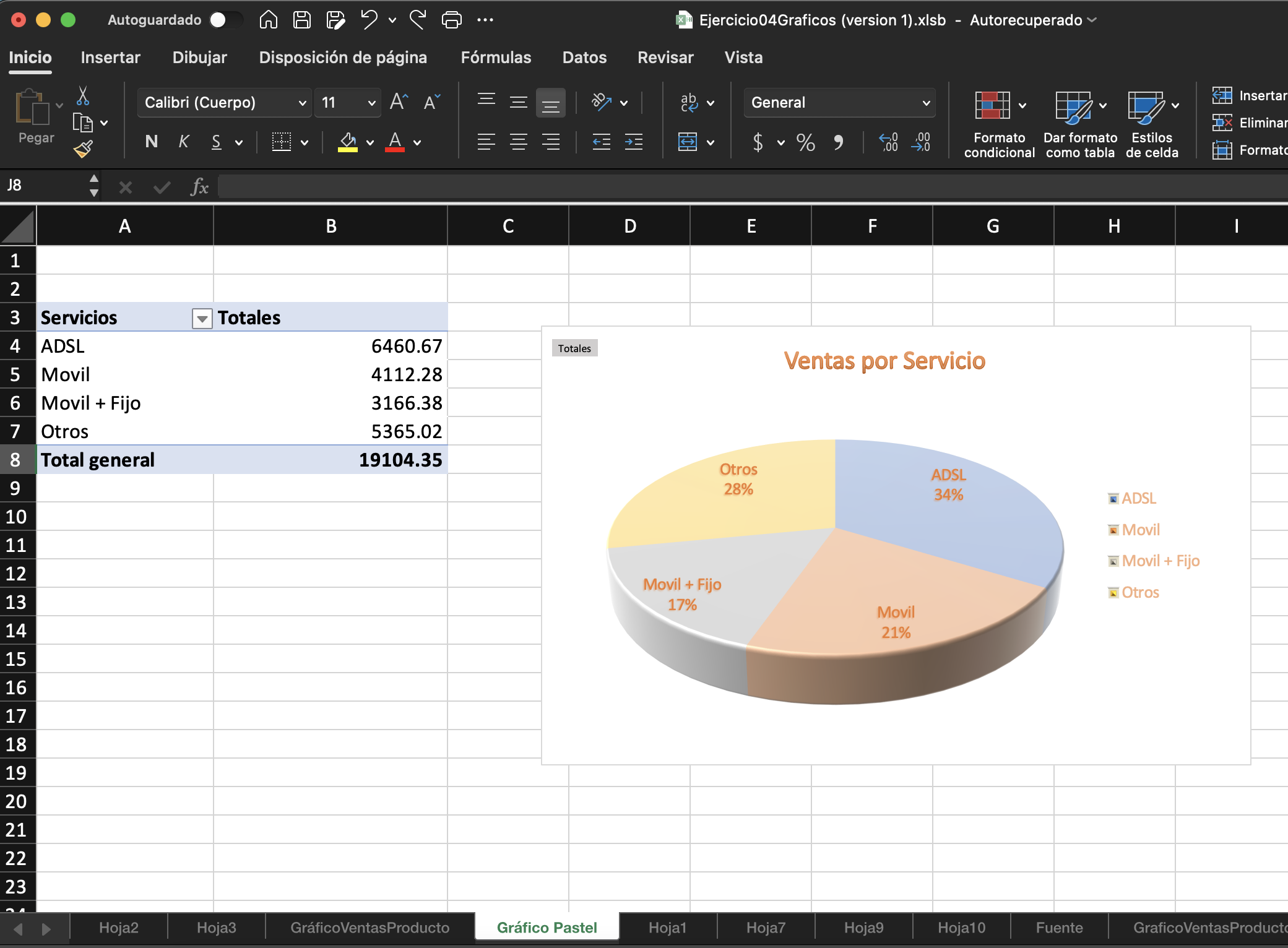Toggle the Autoguardado switch
The width and height of the screenshot is (1288, 948).
[225, 20]
